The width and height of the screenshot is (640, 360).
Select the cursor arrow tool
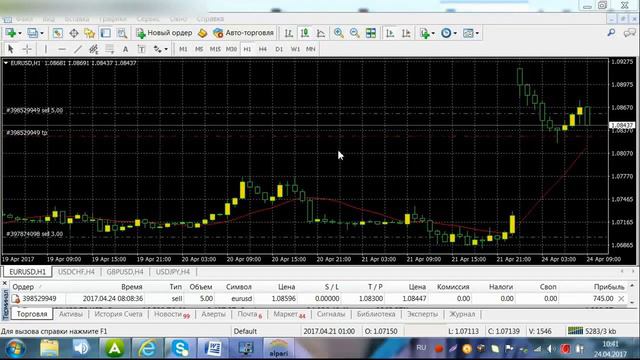click(x=11, y=49)
